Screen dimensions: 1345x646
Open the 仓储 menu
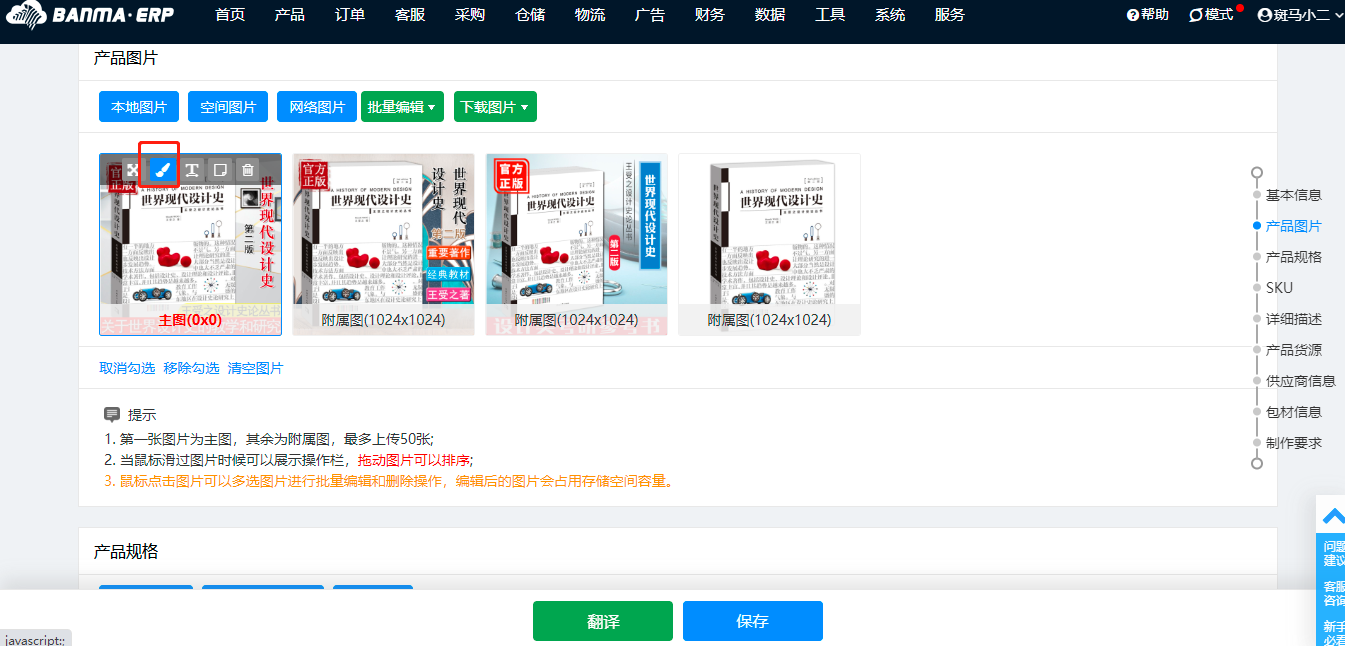[530, 15]
